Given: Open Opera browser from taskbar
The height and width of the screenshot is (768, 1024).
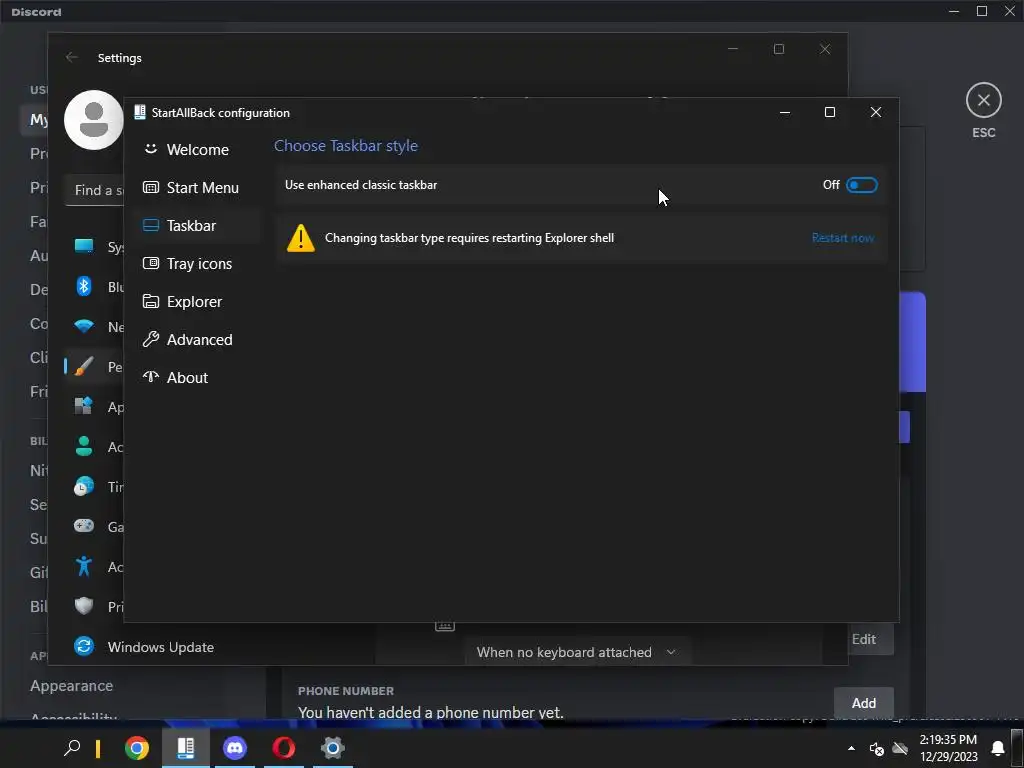Looking at the screenshot, I should pyautogui.click(x=283, y=748).
